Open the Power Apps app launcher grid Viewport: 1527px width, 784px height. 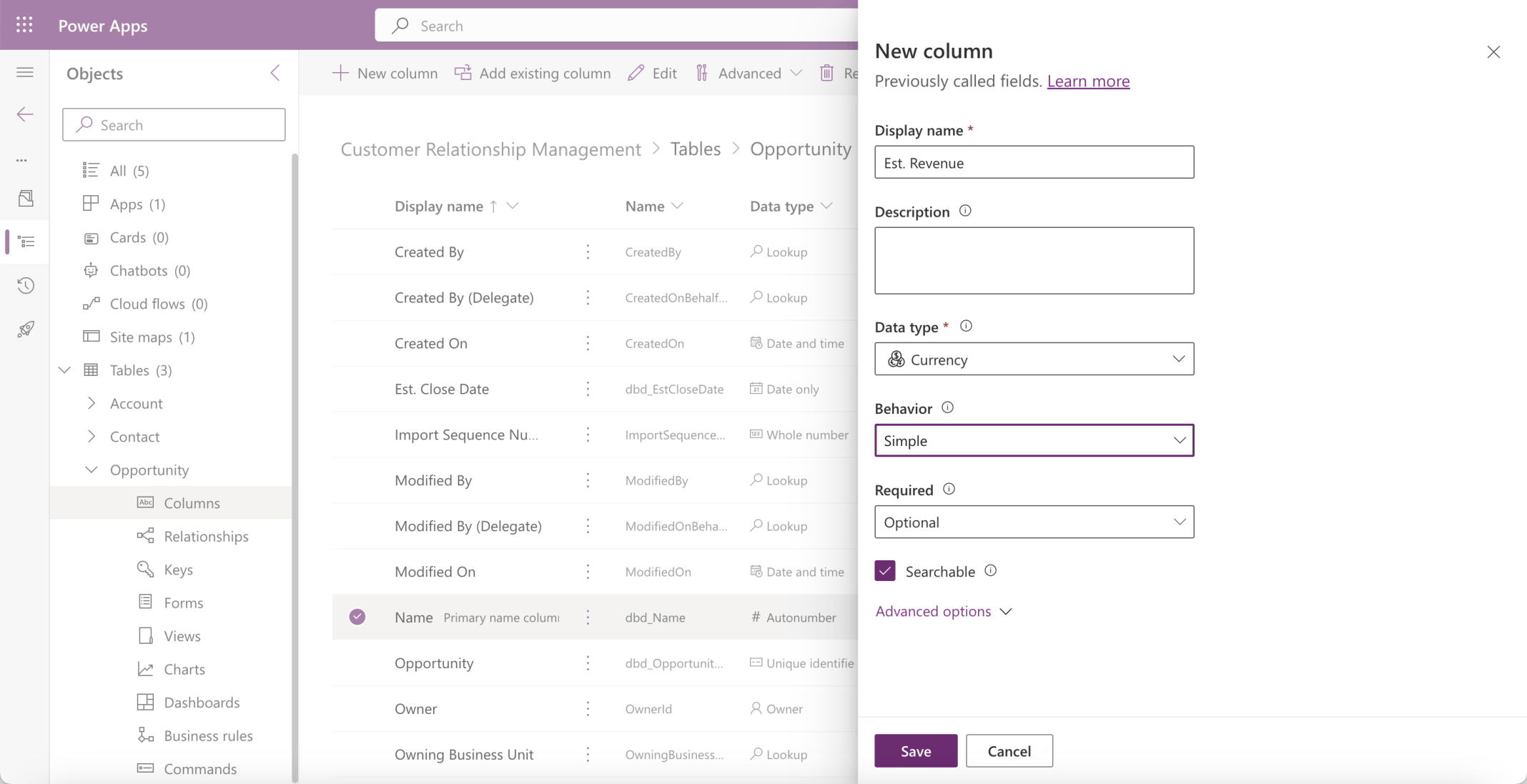pyautogui.click(x=24, y=24)
